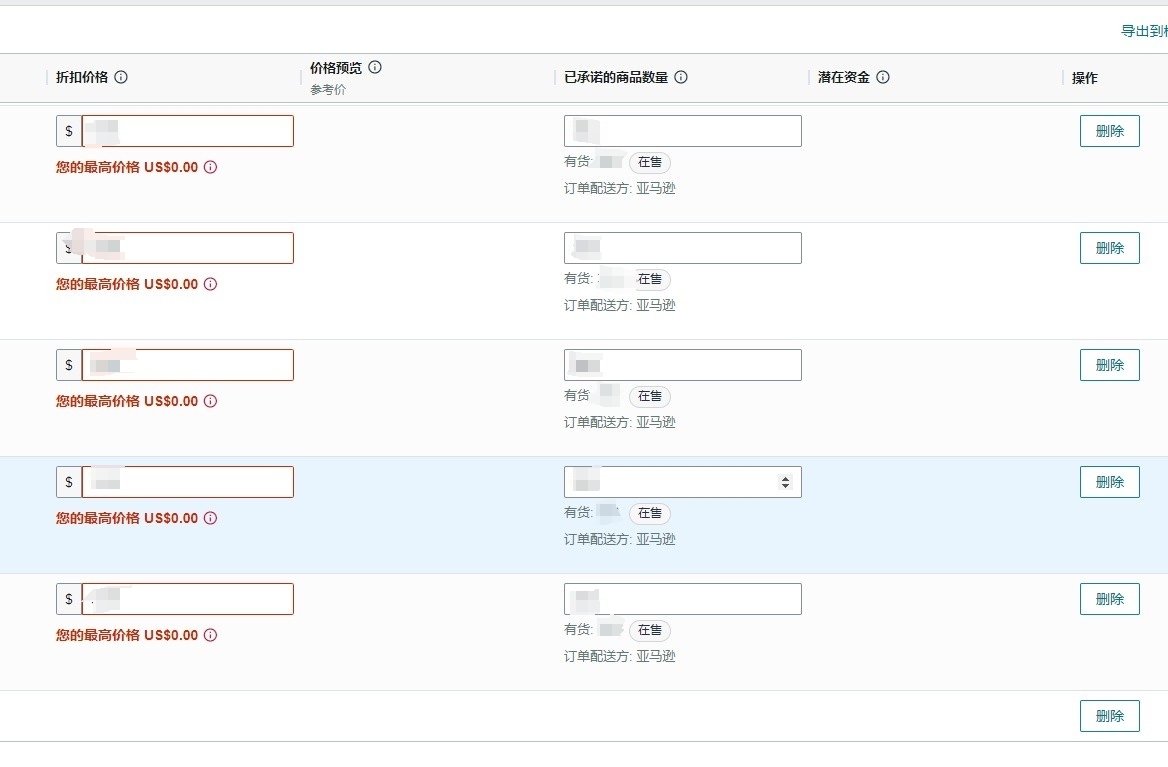The width and height of the screenshot is (1168, 767).
Task: Click 在售 status badge in first row
Action: [x=650, y=163]
